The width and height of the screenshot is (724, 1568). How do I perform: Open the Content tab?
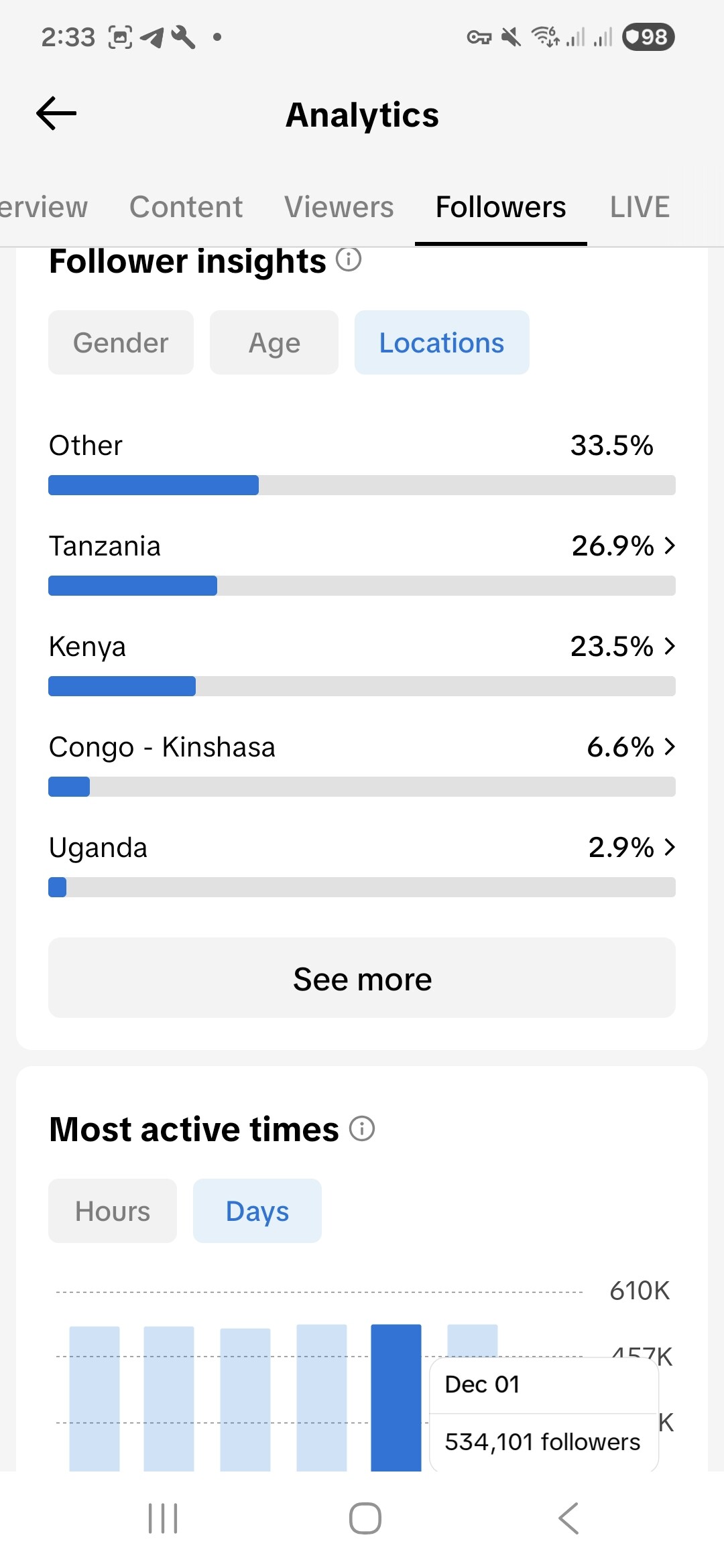coord(186,207)
